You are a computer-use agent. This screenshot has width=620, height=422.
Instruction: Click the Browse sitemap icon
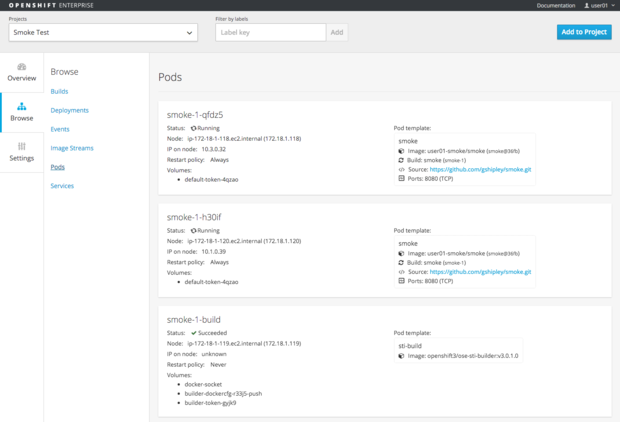coord(22,106)
